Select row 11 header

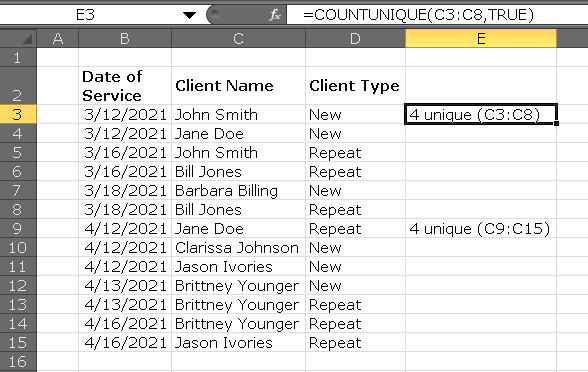pyautogui.click(x=18, y=267)
